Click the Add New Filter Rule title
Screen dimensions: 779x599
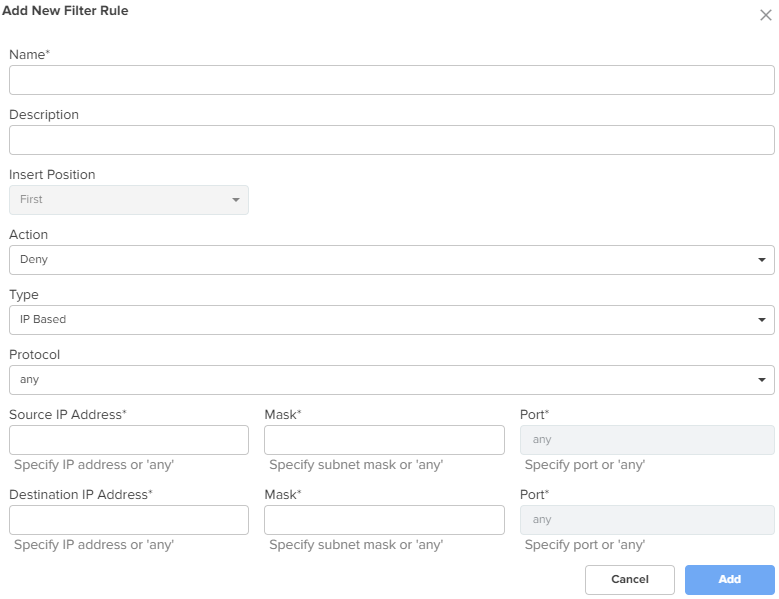tap(65, 11)
